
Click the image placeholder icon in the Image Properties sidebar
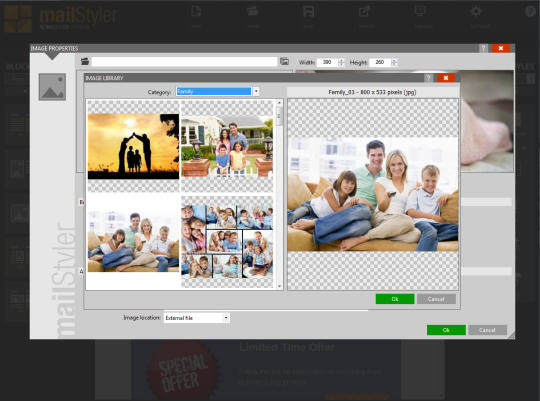click(52, 87)
